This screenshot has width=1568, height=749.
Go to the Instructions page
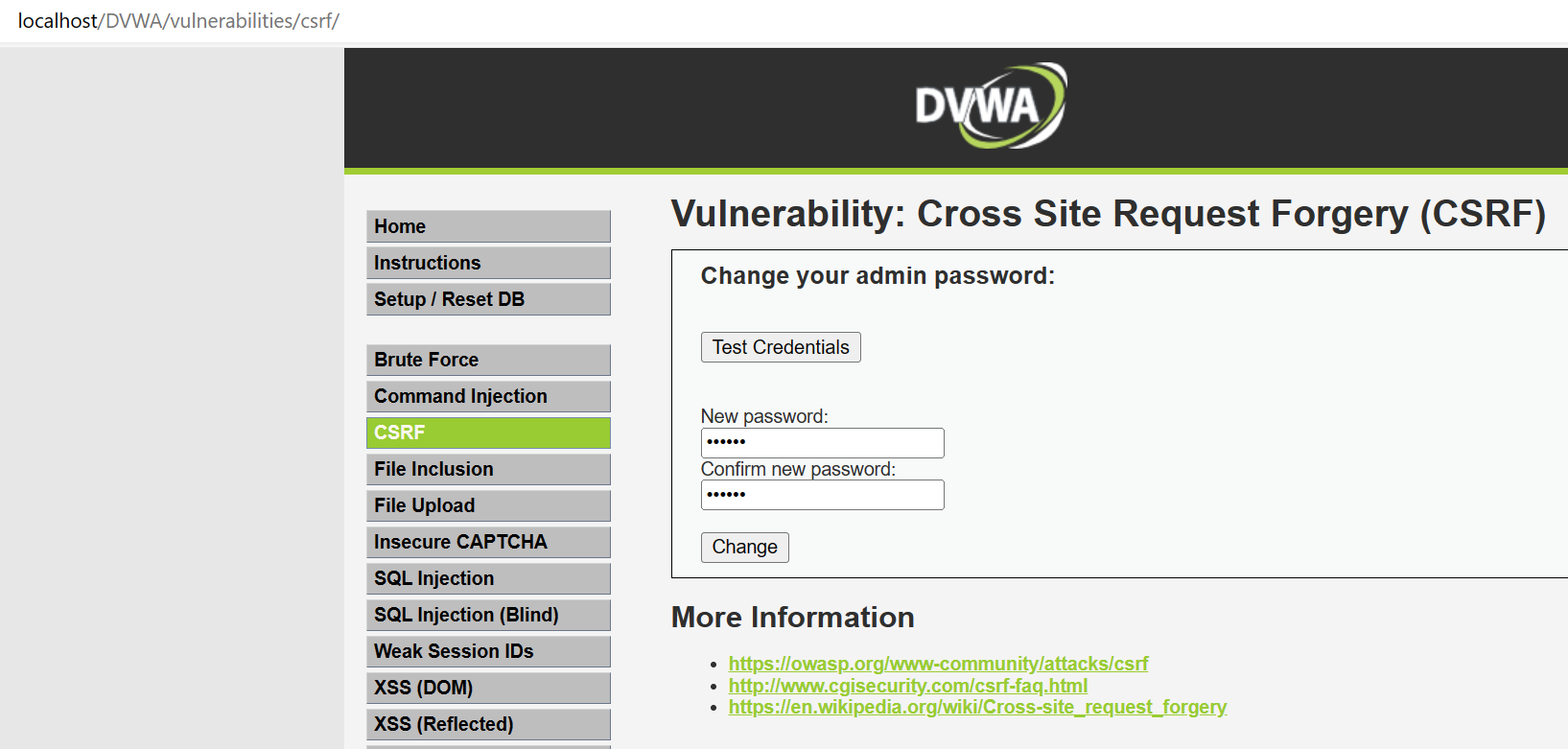(x=487, y=263)
